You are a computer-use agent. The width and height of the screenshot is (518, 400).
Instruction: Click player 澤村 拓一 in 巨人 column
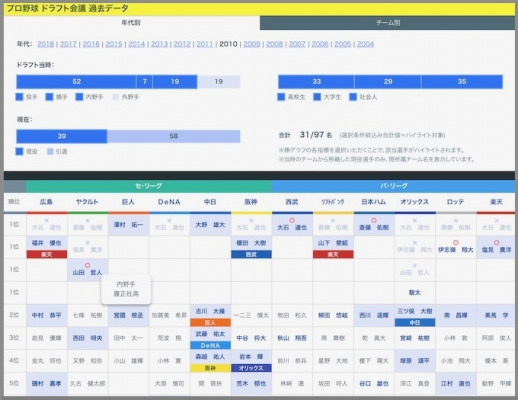(x=128, y=225)
